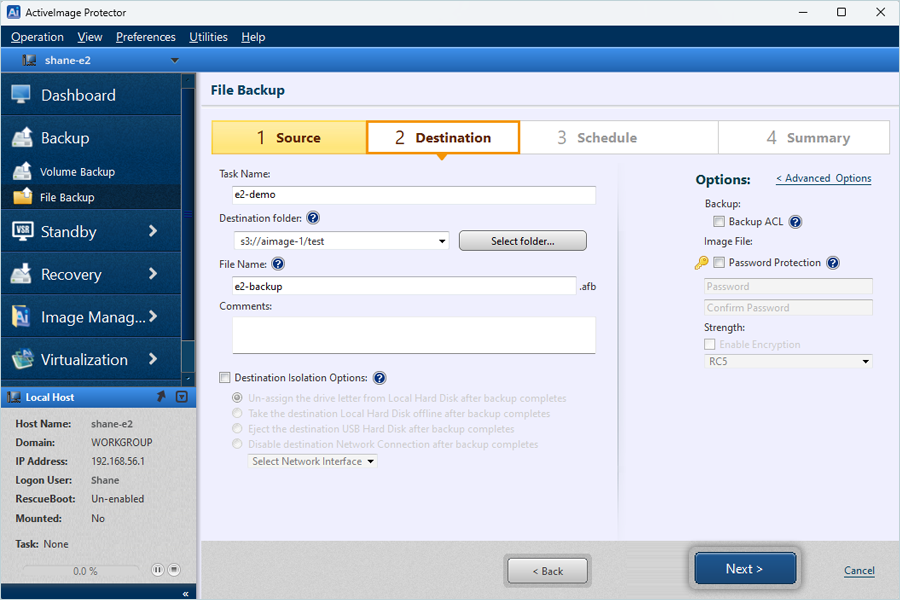The height and width of the screenshot is (600, 900).
Task: Enable the Backup ACL checkbox
Action: (x=719, y=222)
